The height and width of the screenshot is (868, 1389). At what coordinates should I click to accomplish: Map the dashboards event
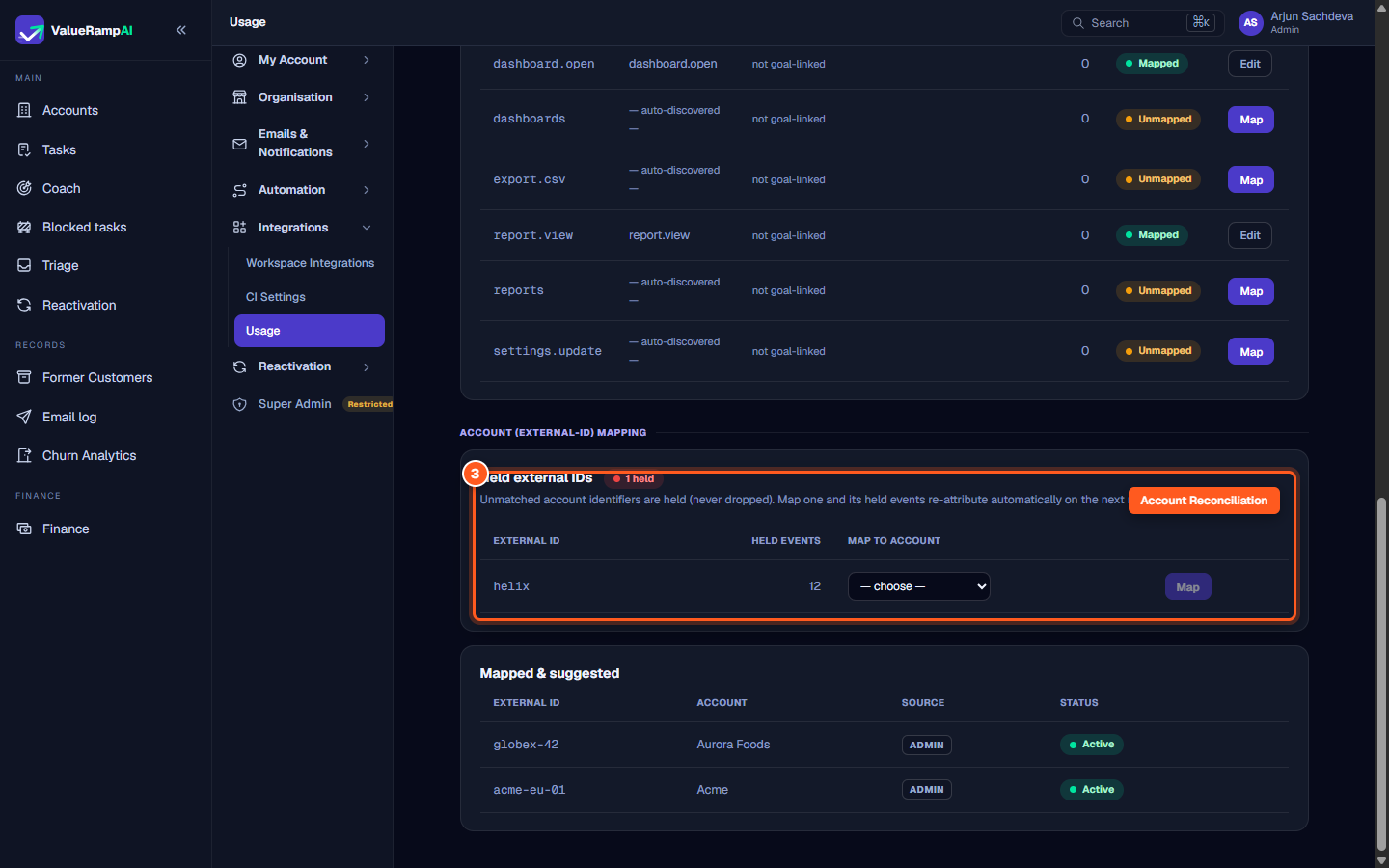tap(1251, 120)
